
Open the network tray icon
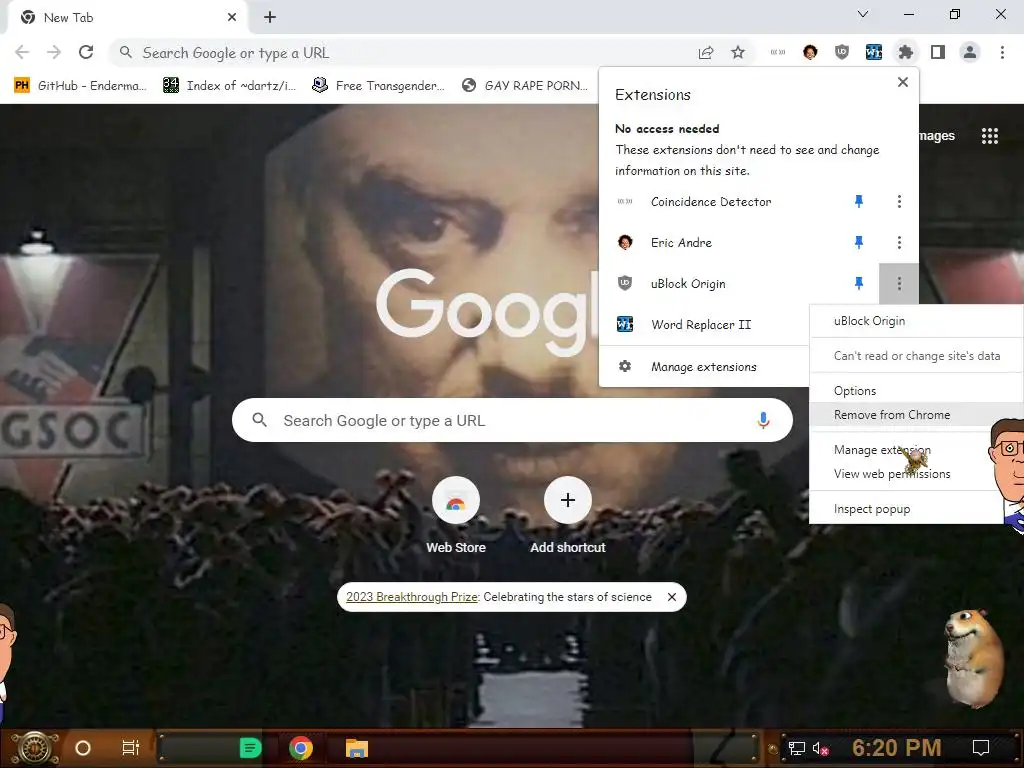click(x=796, y=748)
